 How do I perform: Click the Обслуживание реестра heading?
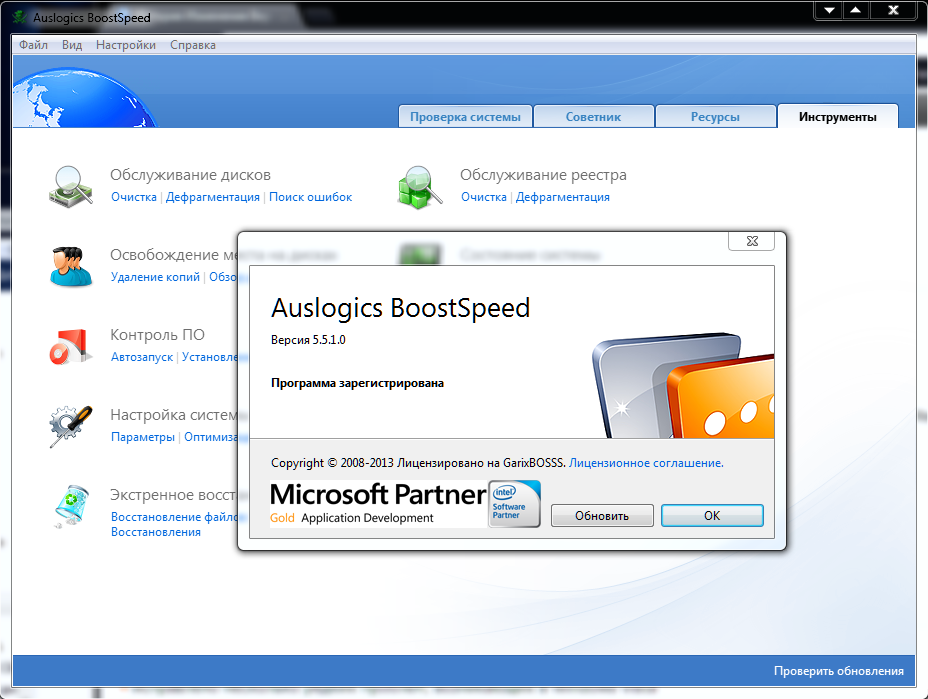[543, 175]
